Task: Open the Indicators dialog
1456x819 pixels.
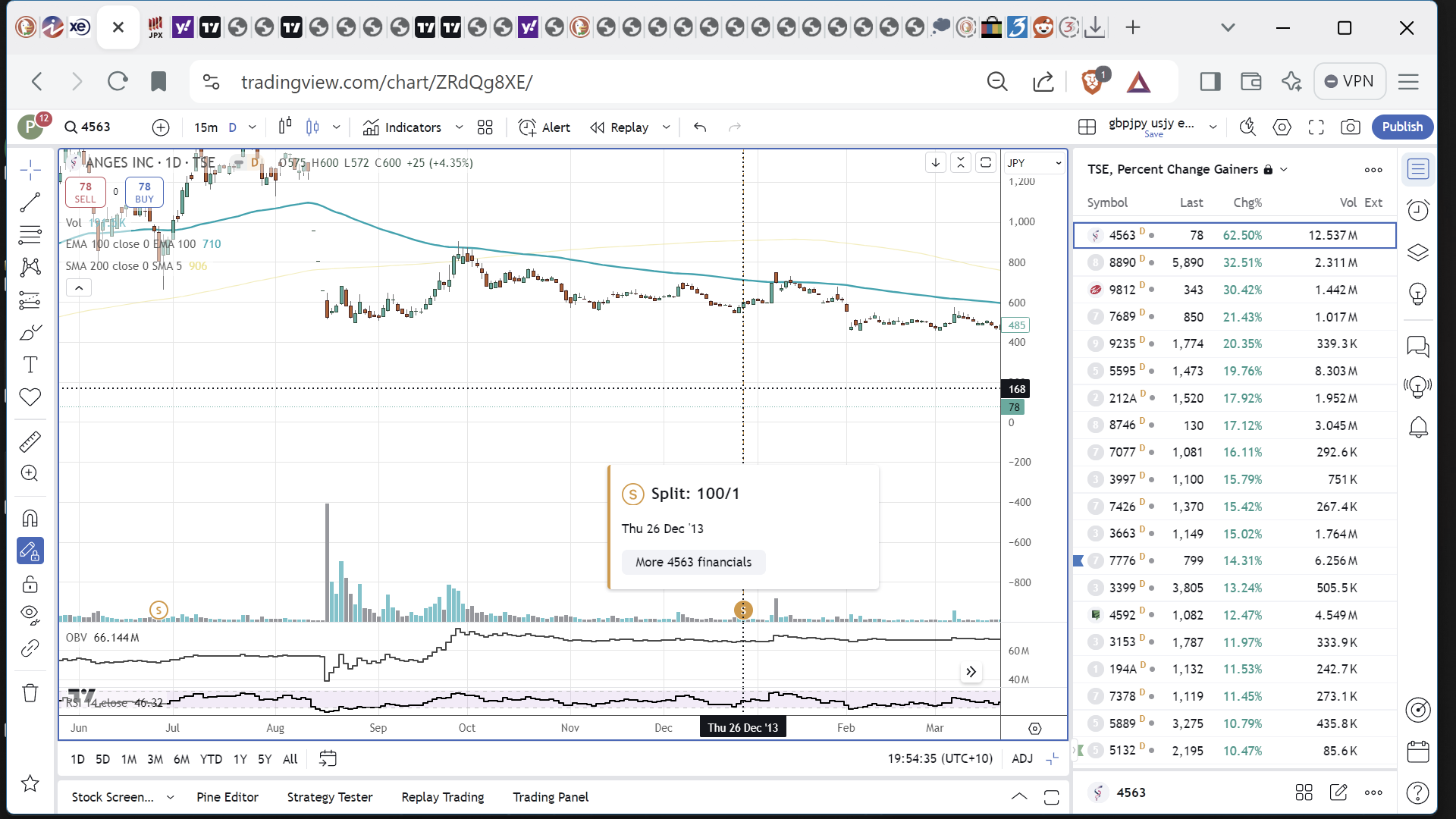Action: click(403, 127)
